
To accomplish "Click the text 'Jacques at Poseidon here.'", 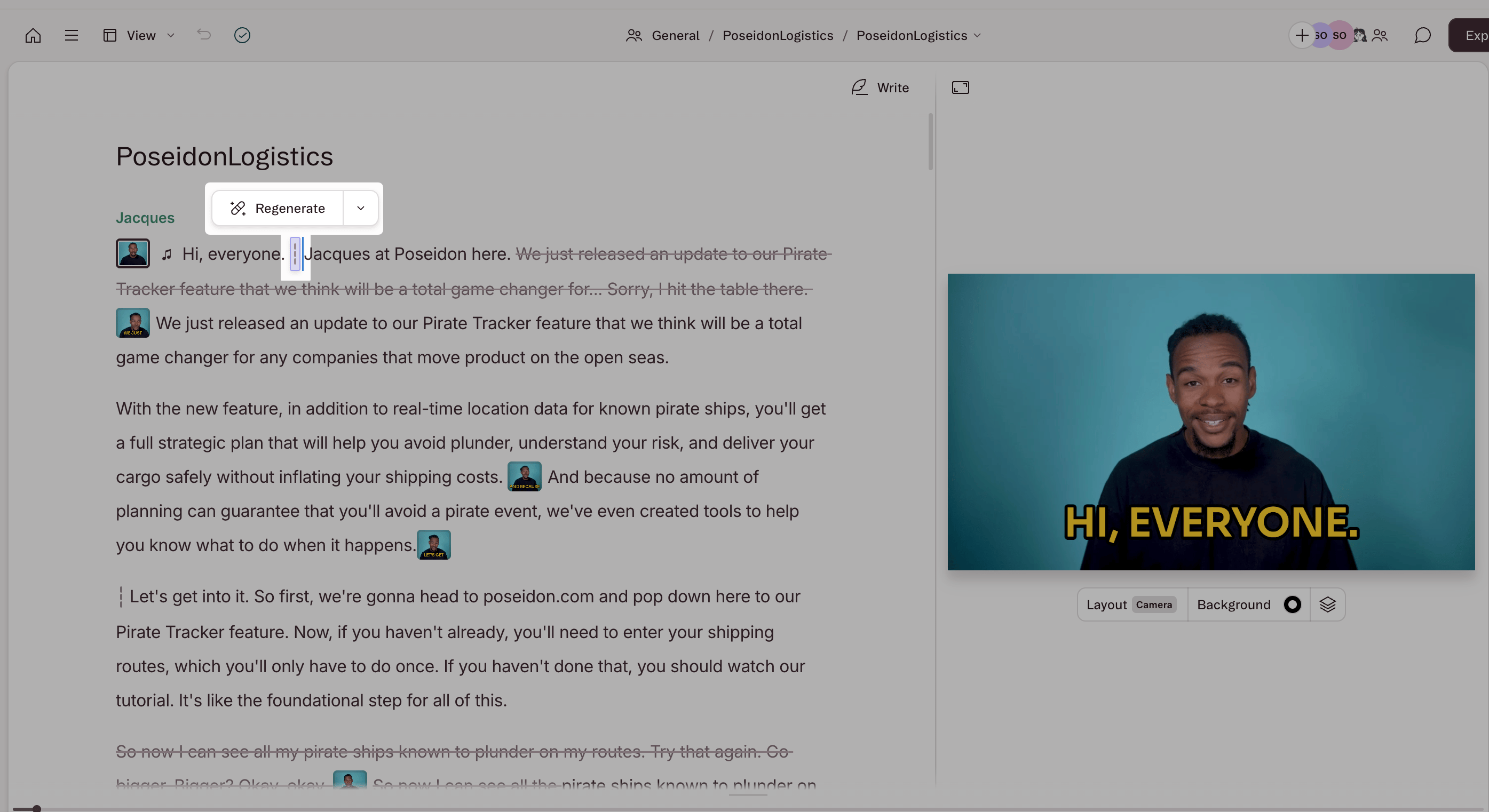I will point(408,254).
